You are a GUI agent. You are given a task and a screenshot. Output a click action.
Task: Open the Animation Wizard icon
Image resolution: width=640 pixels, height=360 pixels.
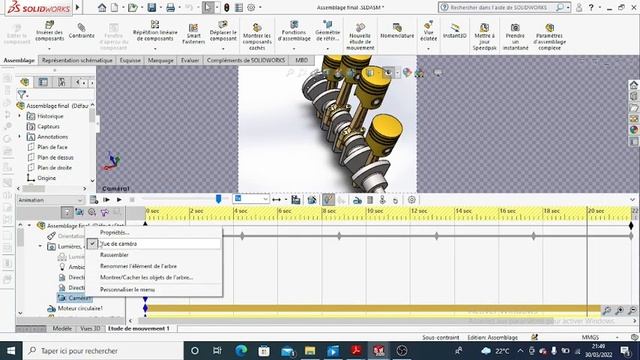pyautogui.click(x=312, y=200)
